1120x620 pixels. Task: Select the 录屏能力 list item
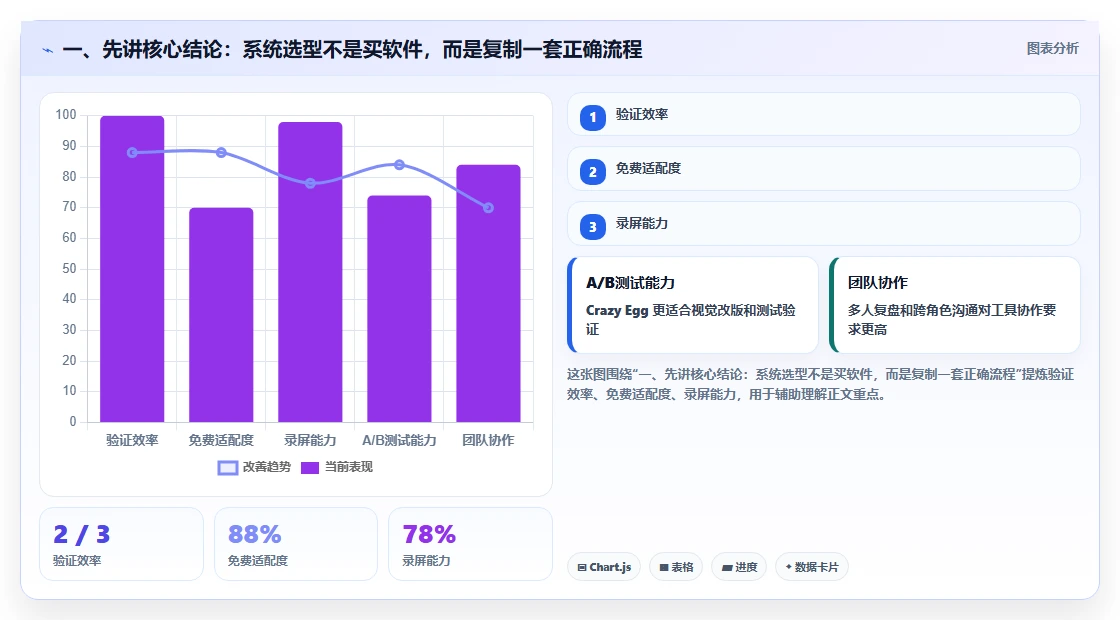(x=824, y=224)
